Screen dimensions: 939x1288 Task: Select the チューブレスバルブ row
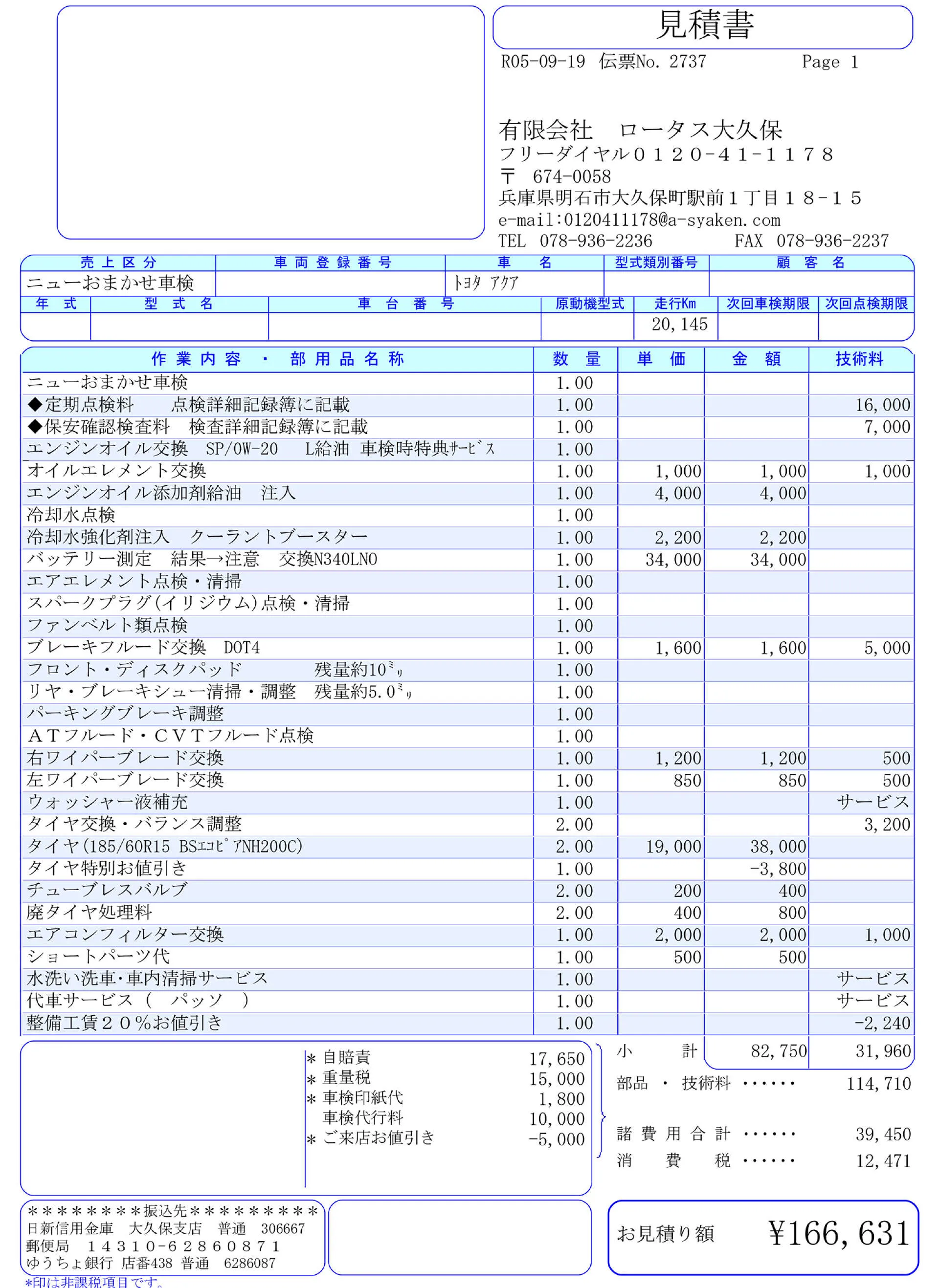[467, 892]
